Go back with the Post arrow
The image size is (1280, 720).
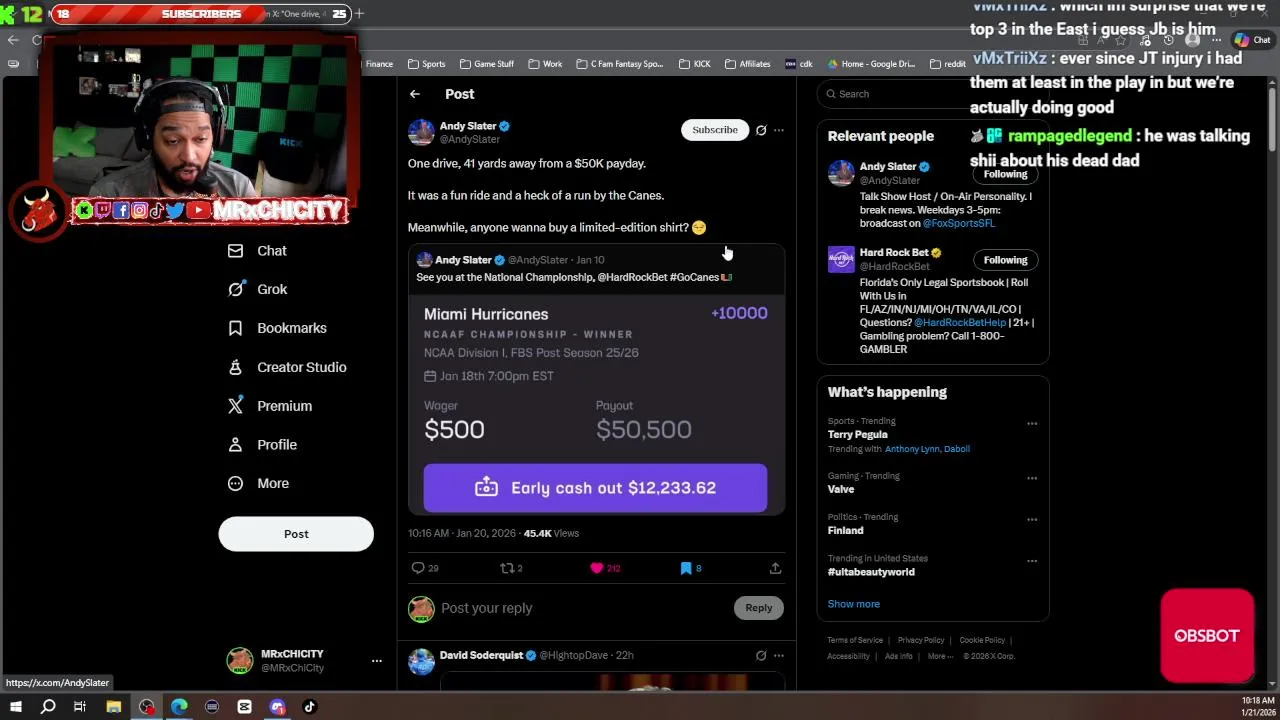click(x=415, y=94)
